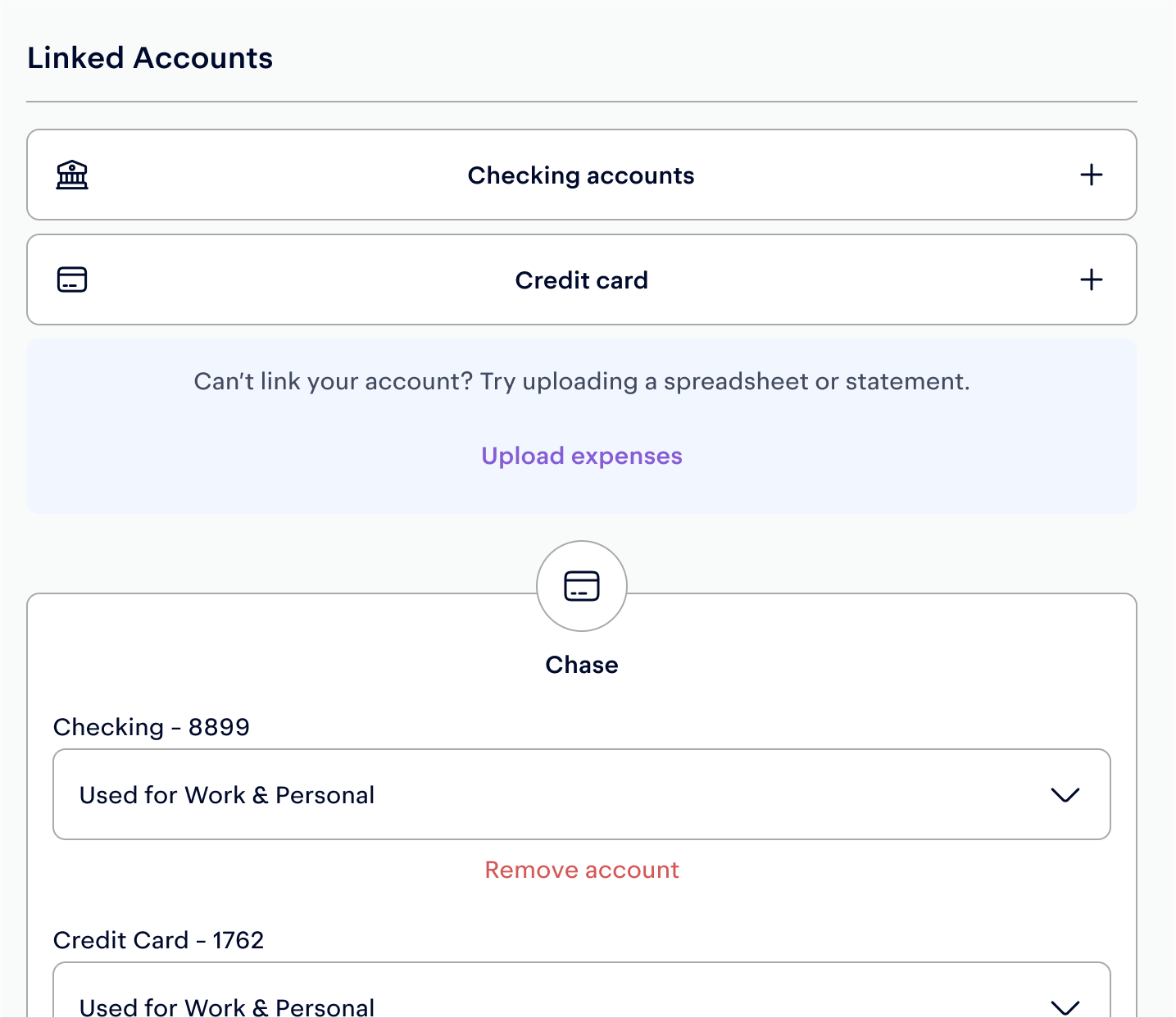
Task: Expand the Checking accounts section
Action: (x=582, y=175)
